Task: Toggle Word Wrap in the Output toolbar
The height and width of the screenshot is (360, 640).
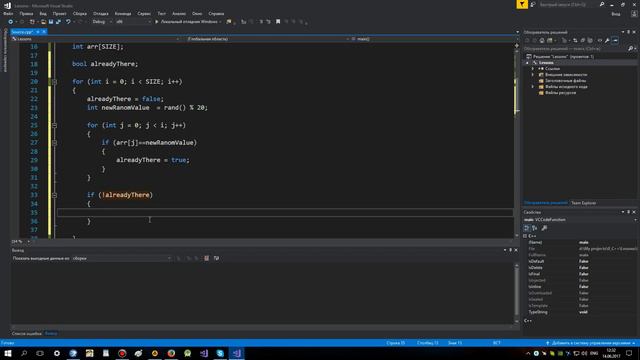Action: (x=216, y=258)
